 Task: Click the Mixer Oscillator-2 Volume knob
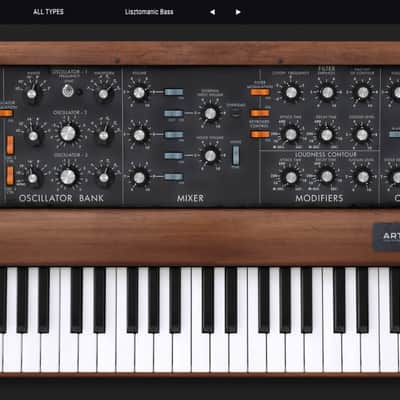[139, 135]
